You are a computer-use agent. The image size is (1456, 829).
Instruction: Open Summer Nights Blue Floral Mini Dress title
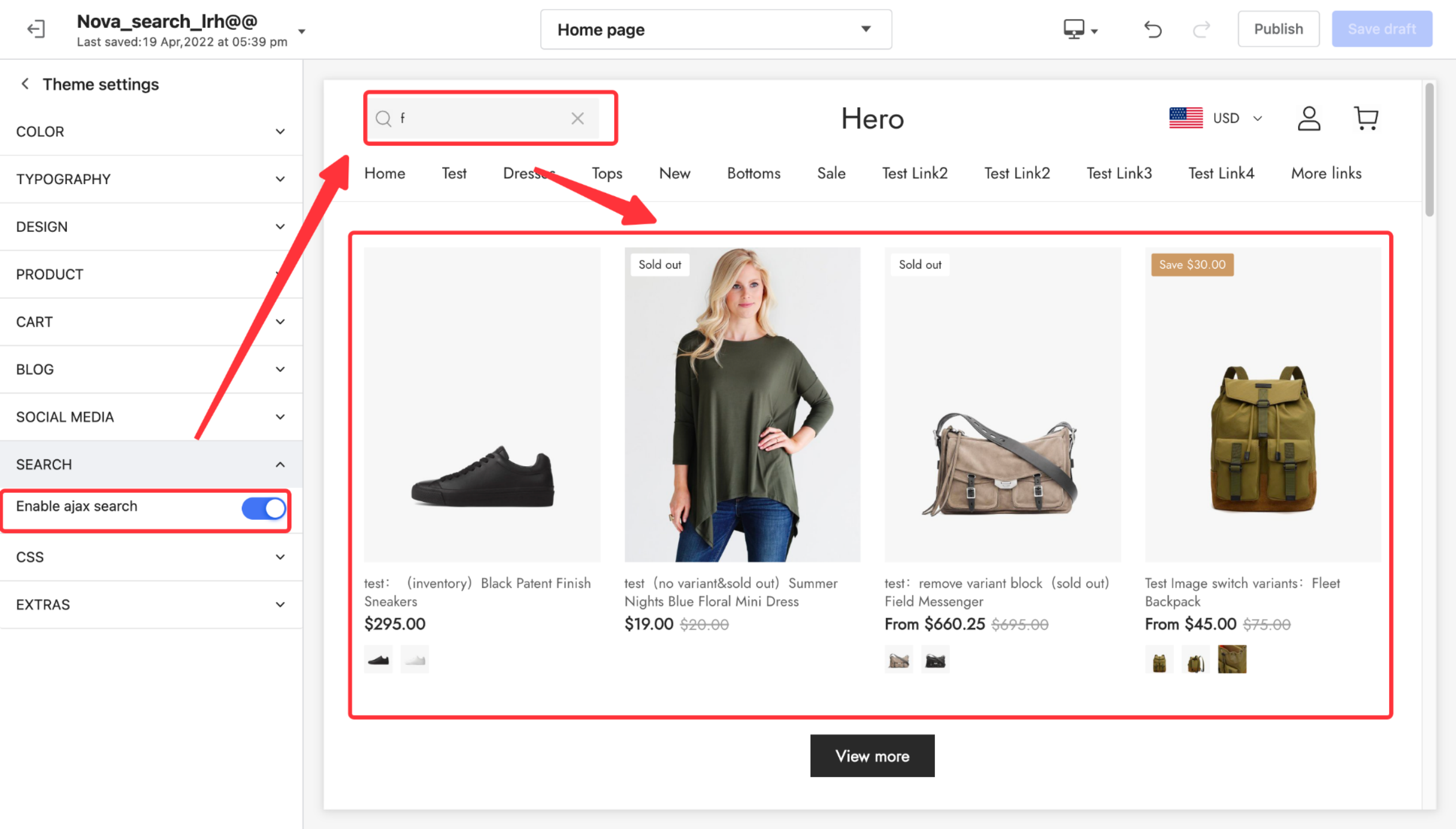pos(731,592)
